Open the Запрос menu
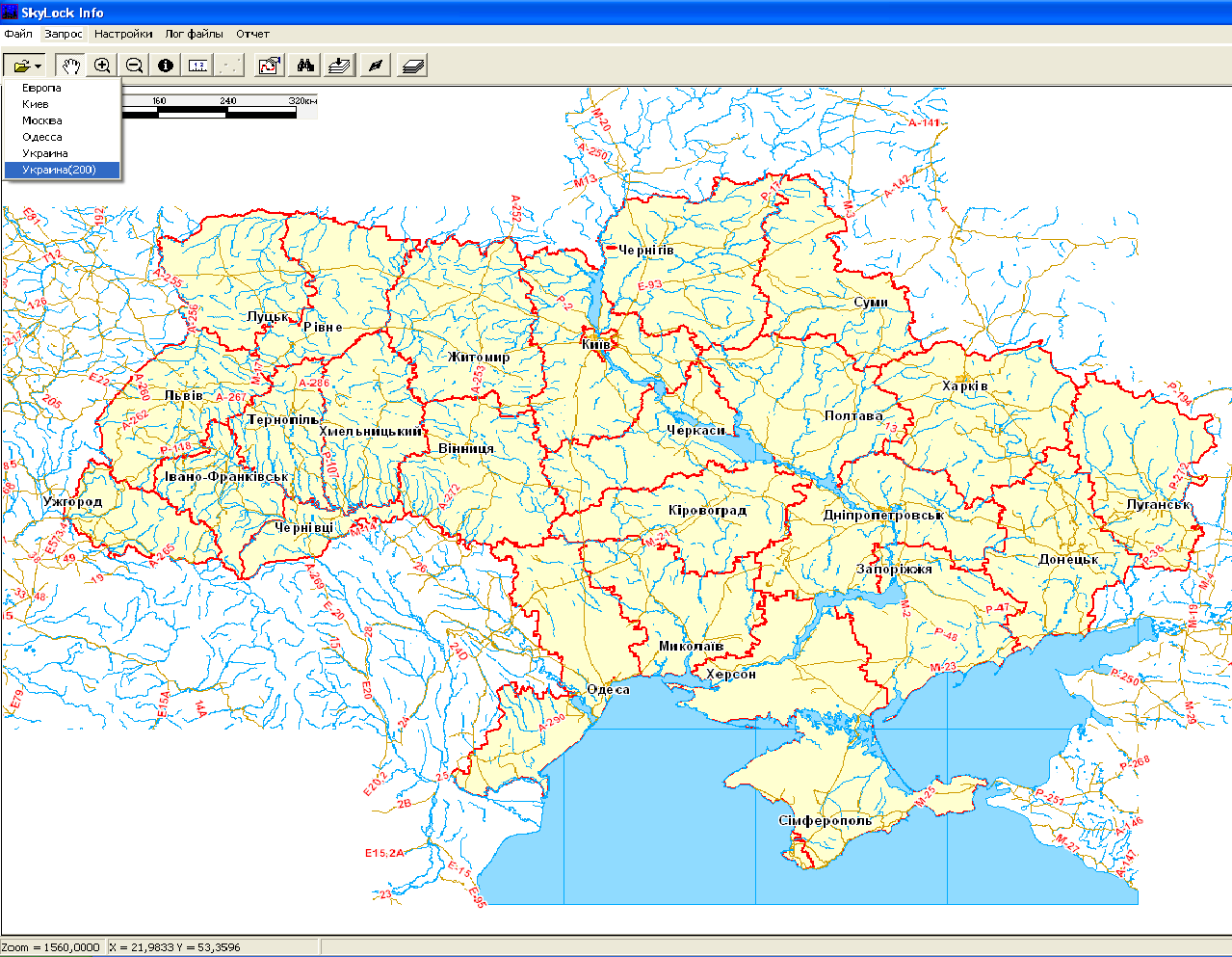1232x957 pixels. [x=64, y=34]
